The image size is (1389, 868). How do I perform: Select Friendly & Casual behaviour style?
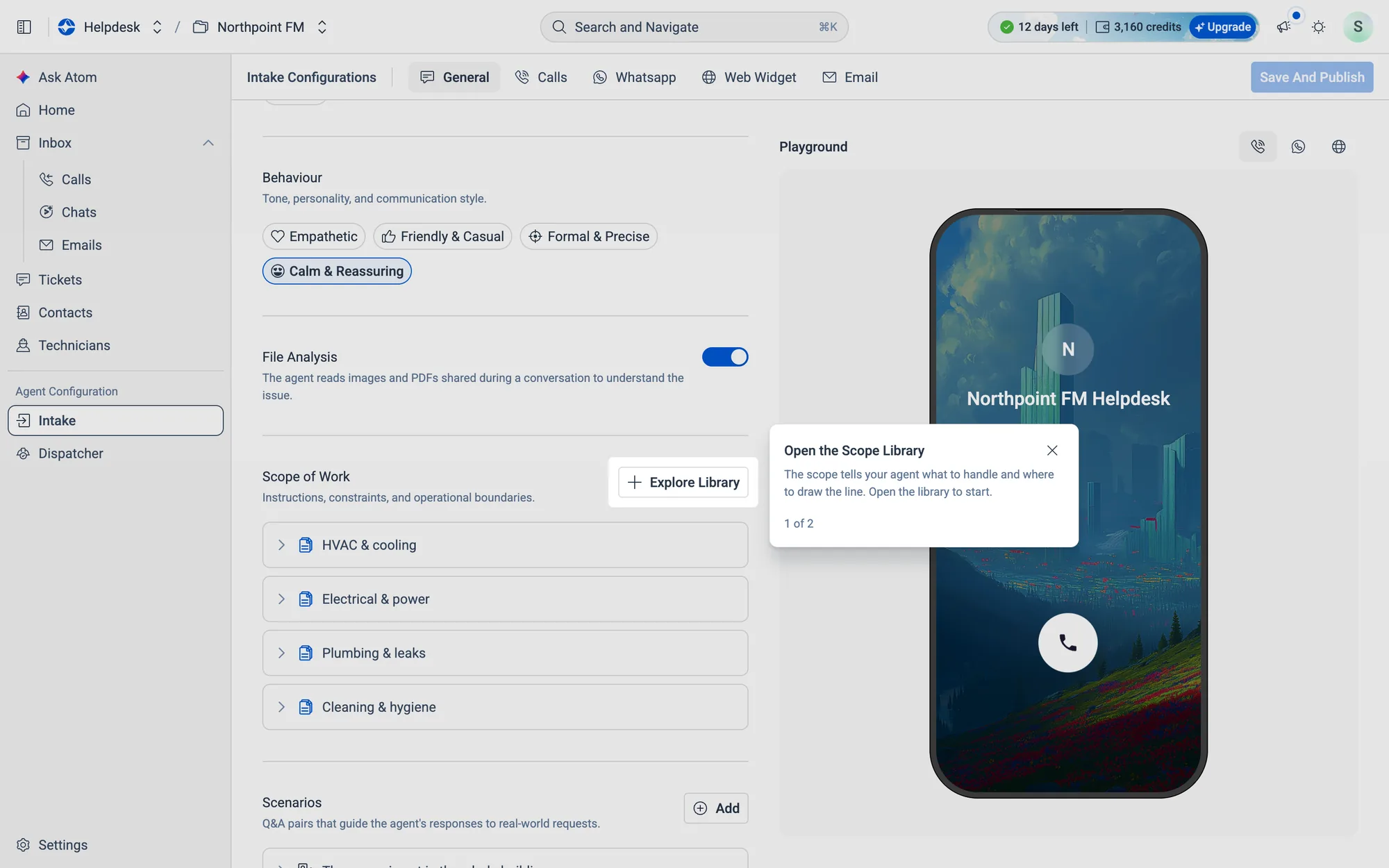click(x=442, y=236)
